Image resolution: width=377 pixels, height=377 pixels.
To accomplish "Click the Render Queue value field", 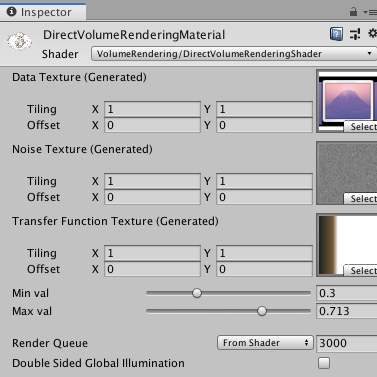I will click(347, 343).
